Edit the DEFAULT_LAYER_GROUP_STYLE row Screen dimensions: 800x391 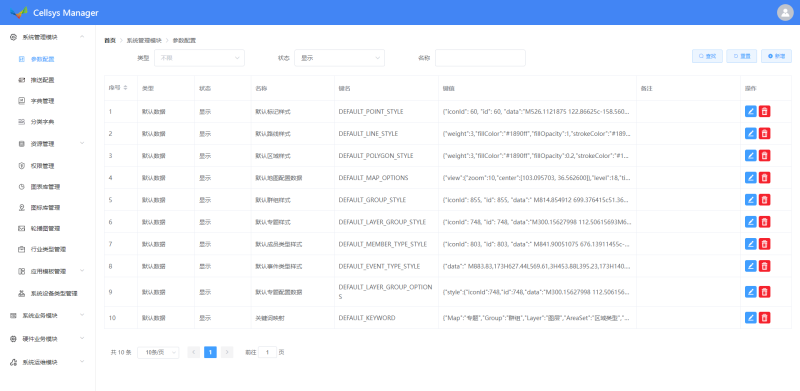[x=751, y=222]
